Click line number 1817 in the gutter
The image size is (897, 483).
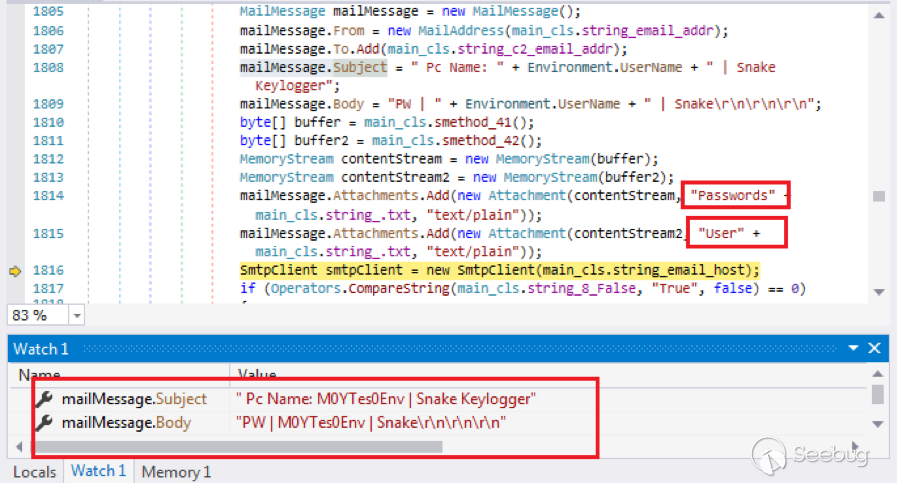click(x=48, y=288)
